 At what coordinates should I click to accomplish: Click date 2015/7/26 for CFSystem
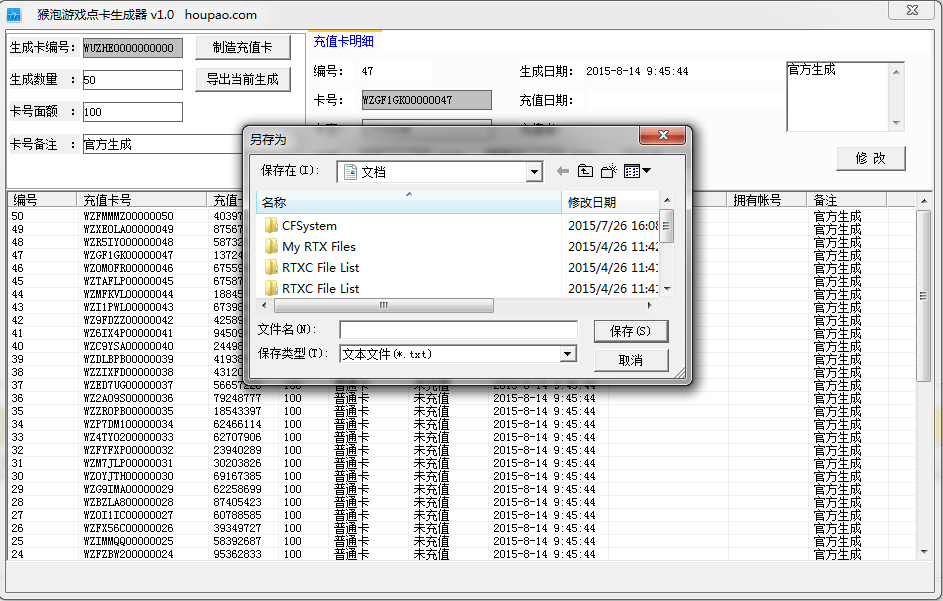coord(612,226)
